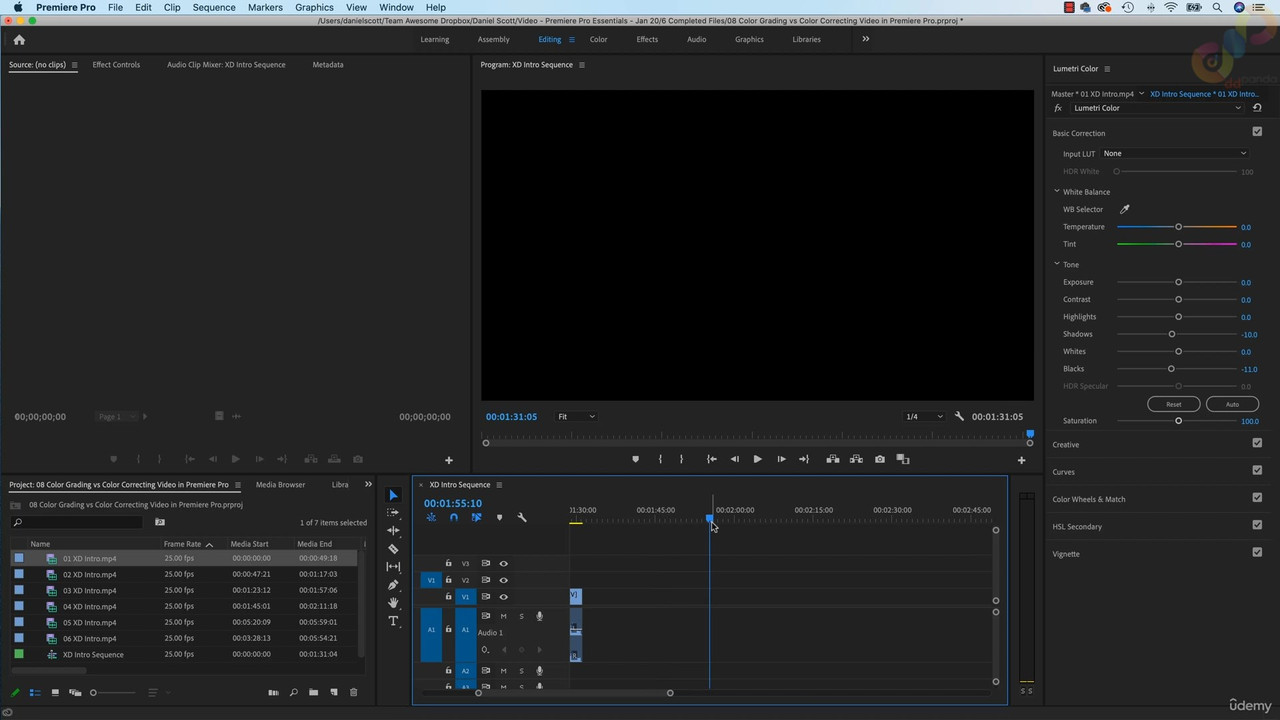Viewport: 1280px width, 720px height.
Task: Open the Graphics menu
Action: tap(314, 7)
